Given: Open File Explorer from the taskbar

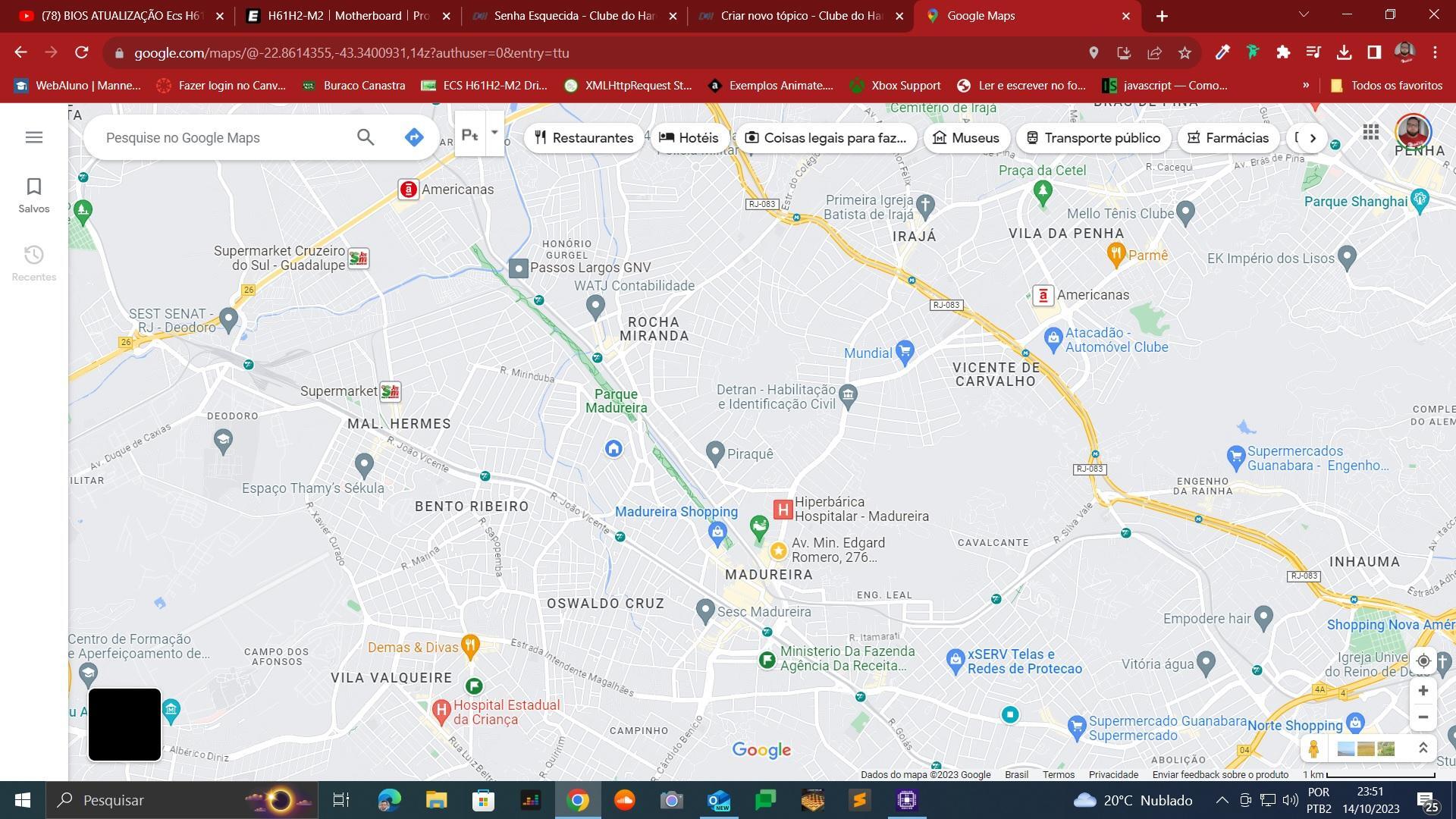Looking at the screenshot, I should 436,800.
